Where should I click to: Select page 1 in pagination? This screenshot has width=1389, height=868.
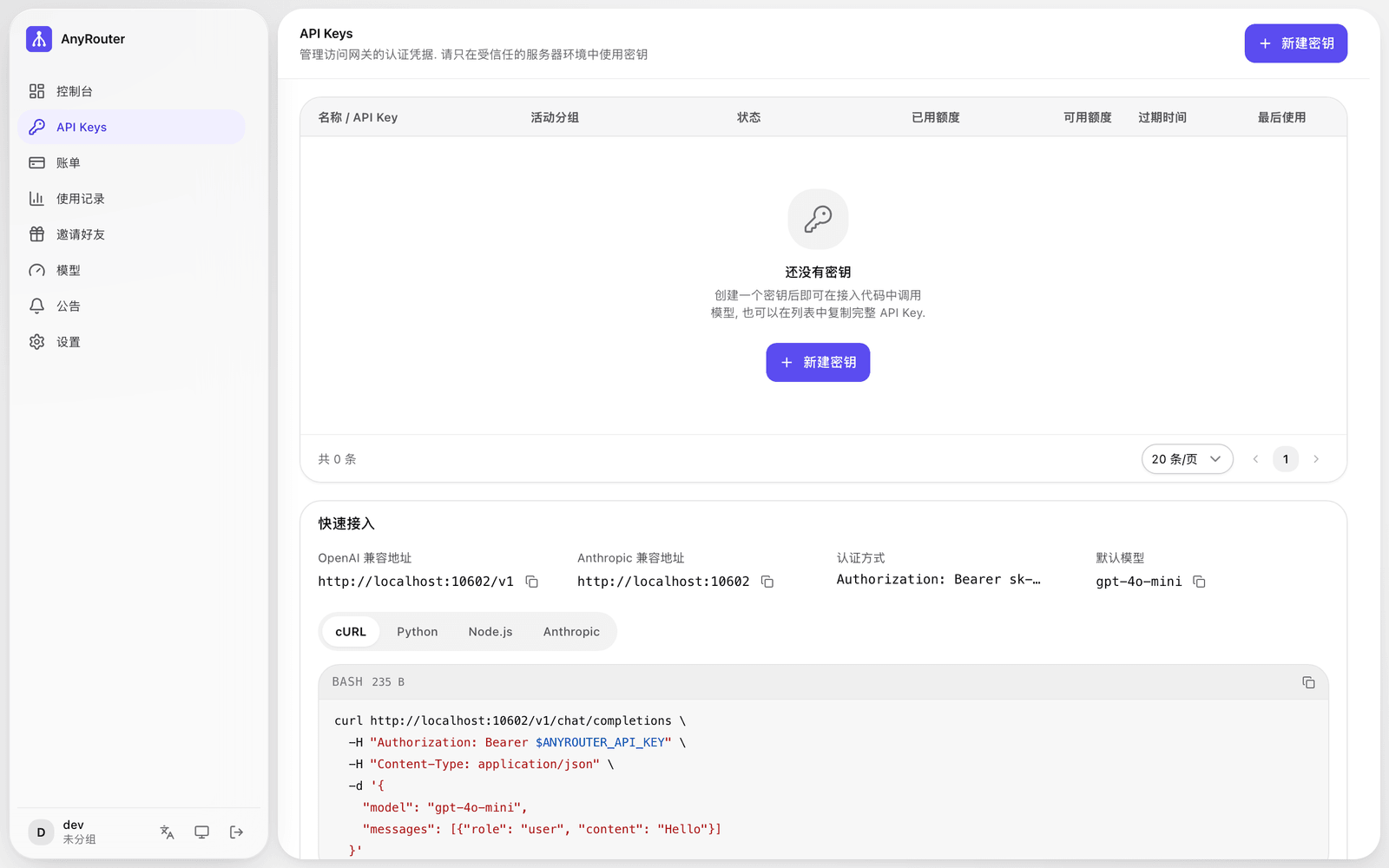[1286, 459]
